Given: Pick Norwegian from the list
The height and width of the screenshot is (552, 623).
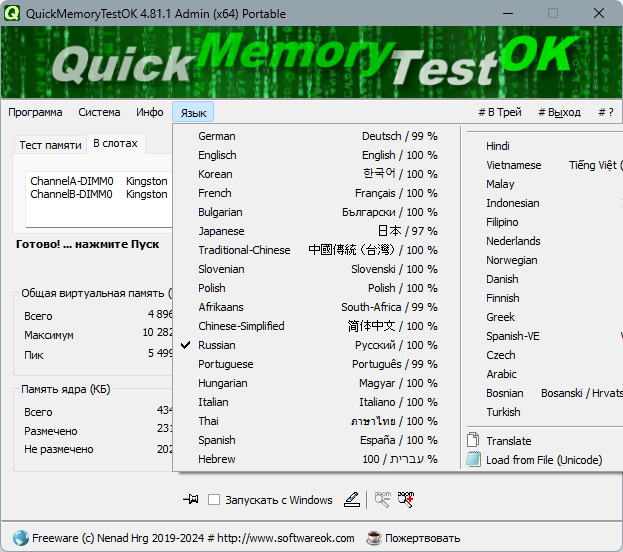Looking at the screenshot, I should click(544, 260).
